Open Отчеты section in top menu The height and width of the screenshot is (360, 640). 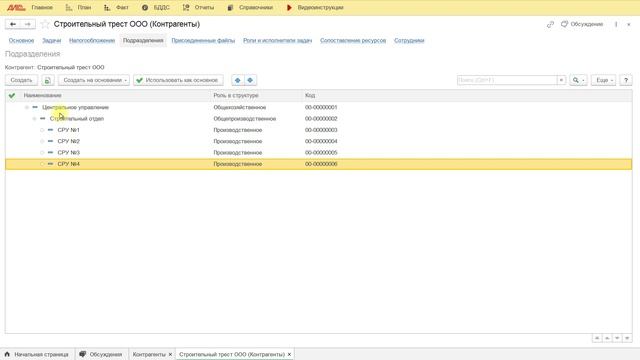point(198,7)
